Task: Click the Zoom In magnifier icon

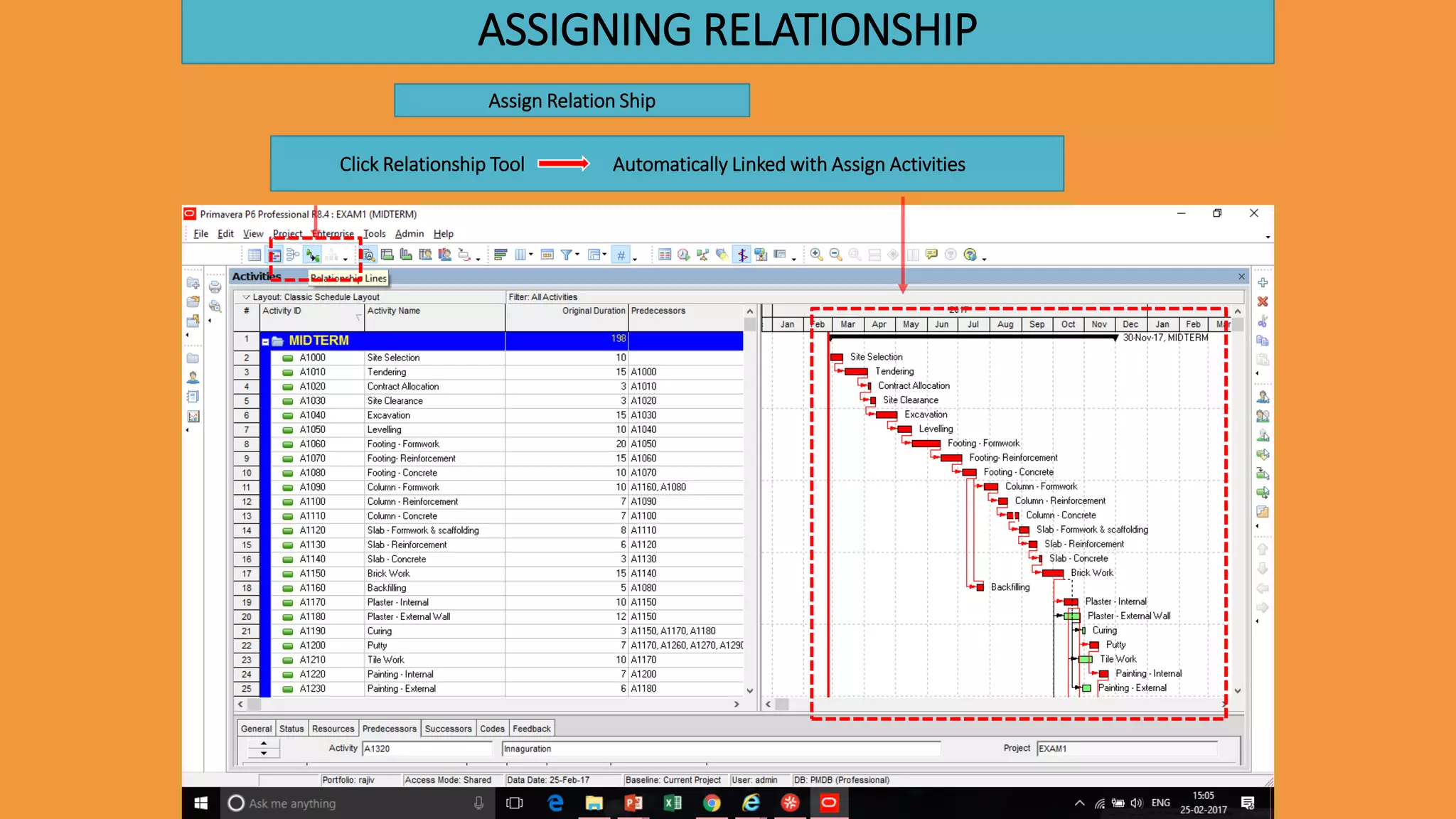Action: click(x=816, y=255)
